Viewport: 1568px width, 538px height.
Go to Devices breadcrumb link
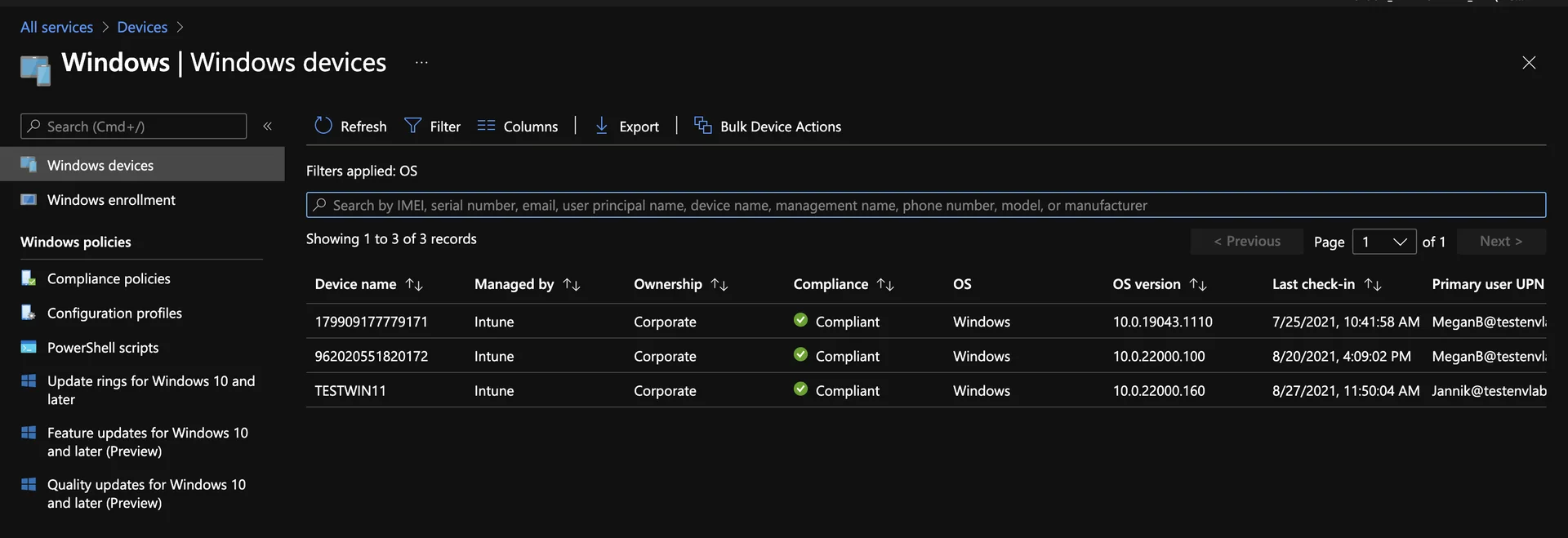[x=142, y=27]
